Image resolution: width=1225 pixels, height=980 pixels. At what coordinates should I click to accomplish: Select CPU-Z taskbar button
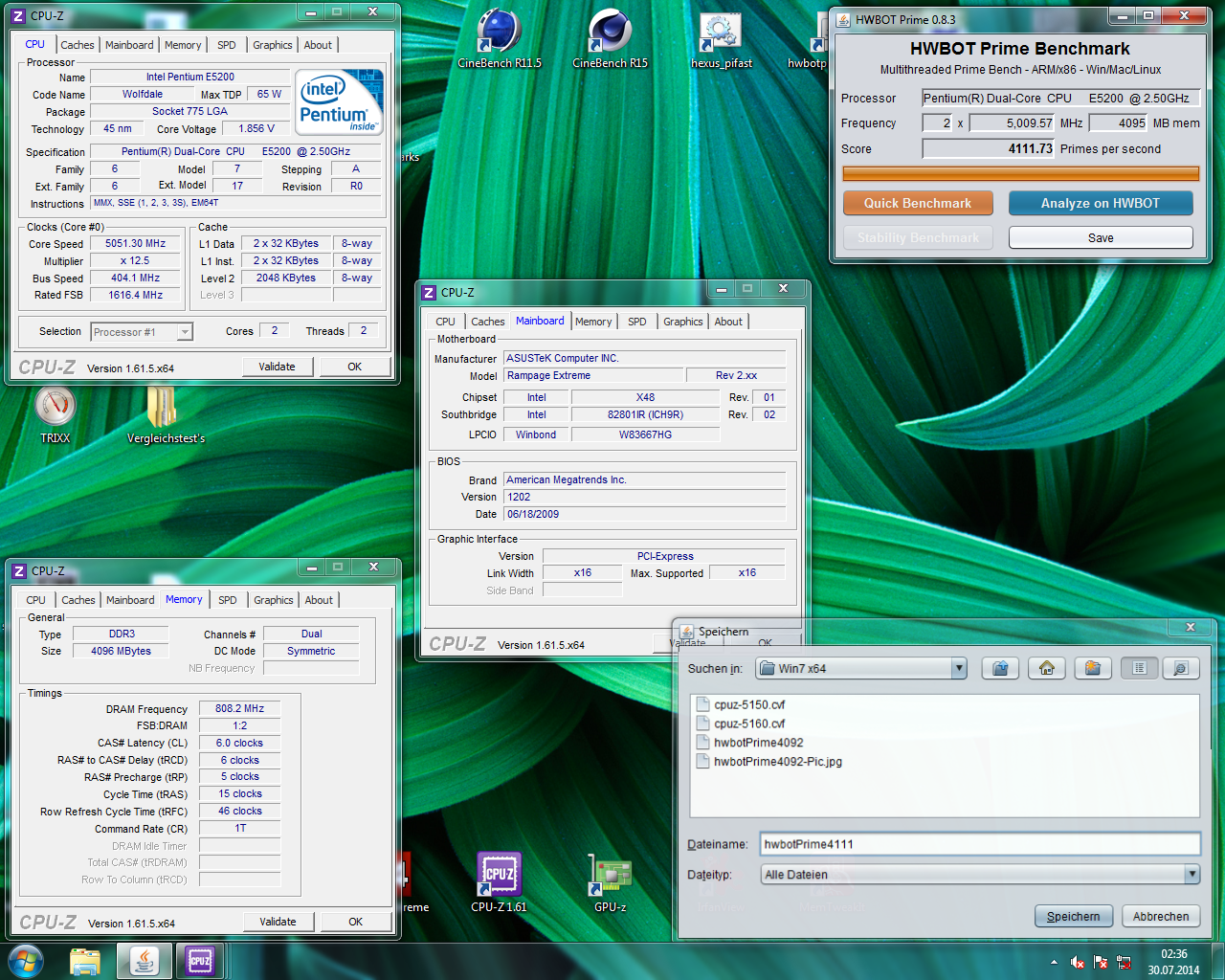[200, 961]
